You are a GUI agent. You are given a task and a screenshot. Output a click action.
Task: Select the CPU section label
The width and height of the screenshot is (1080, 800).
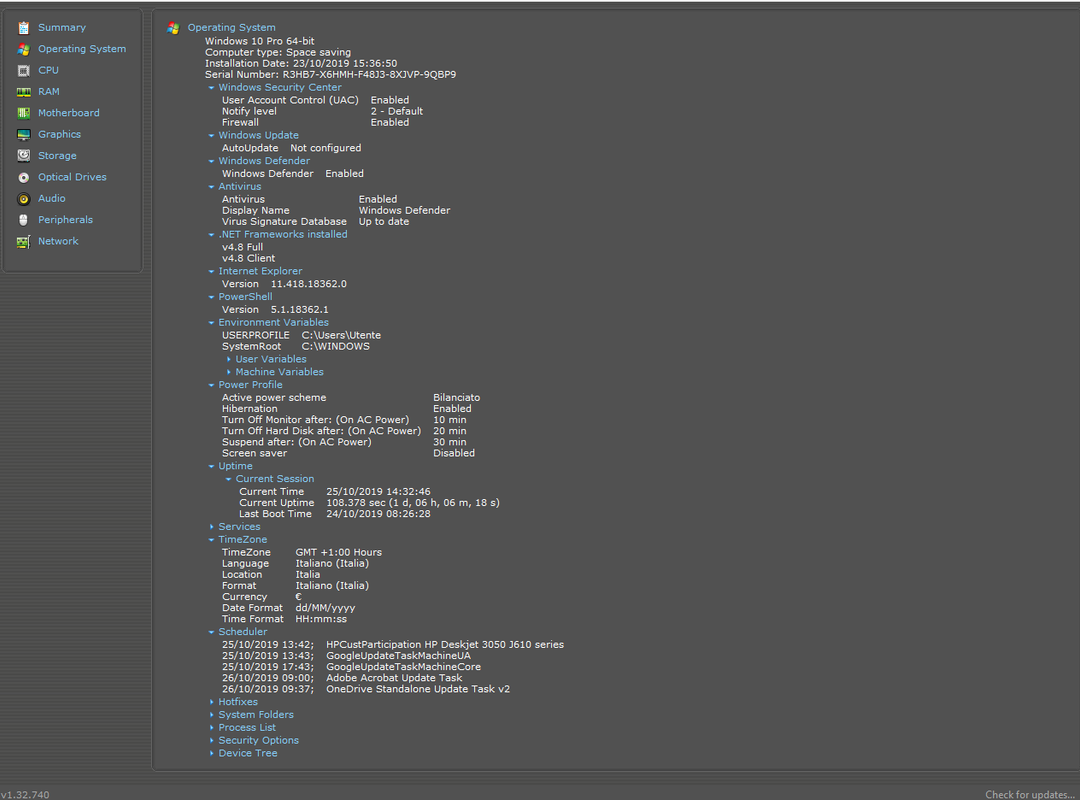pos(48,70)
